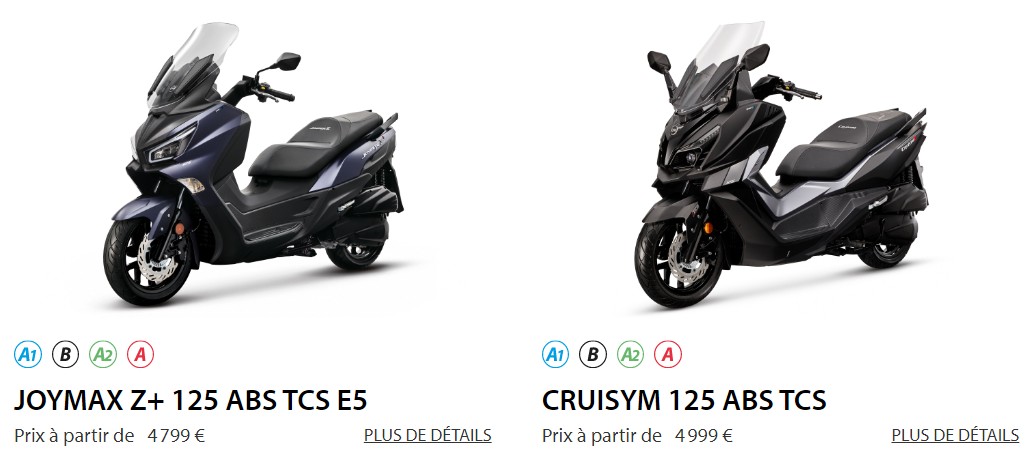Click the Cruisym scooter front wheel

(x=679, y=263)
